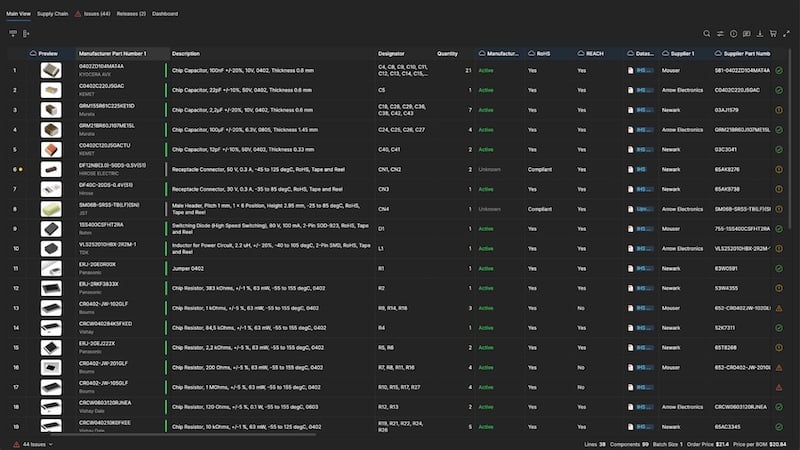The image size is (800, 450).
Task: Click 'Compliant' RoHS value on row 8
Action: [x=540, y=209]
